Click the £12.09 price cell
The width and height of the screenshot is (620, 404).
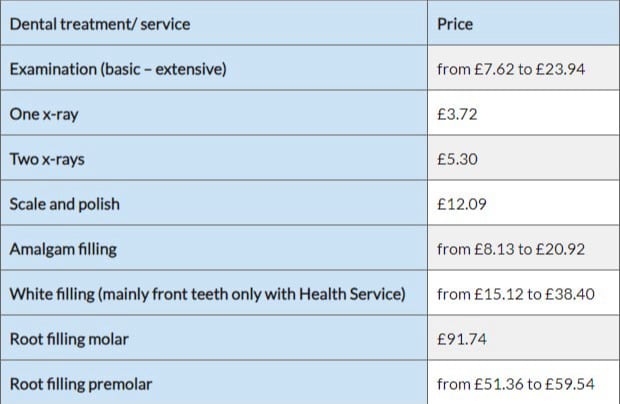[461, 204]
